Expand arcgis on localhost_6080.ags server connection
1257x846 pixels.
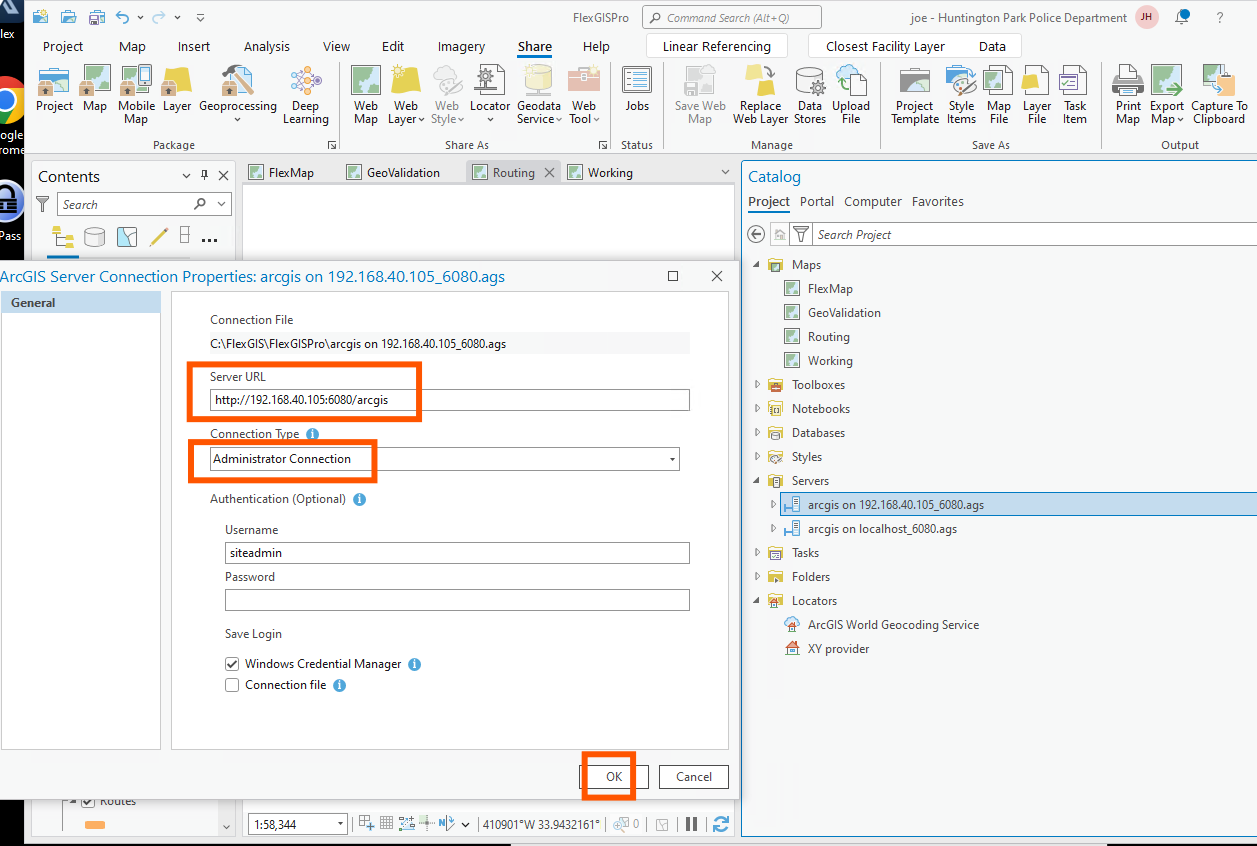773,529
